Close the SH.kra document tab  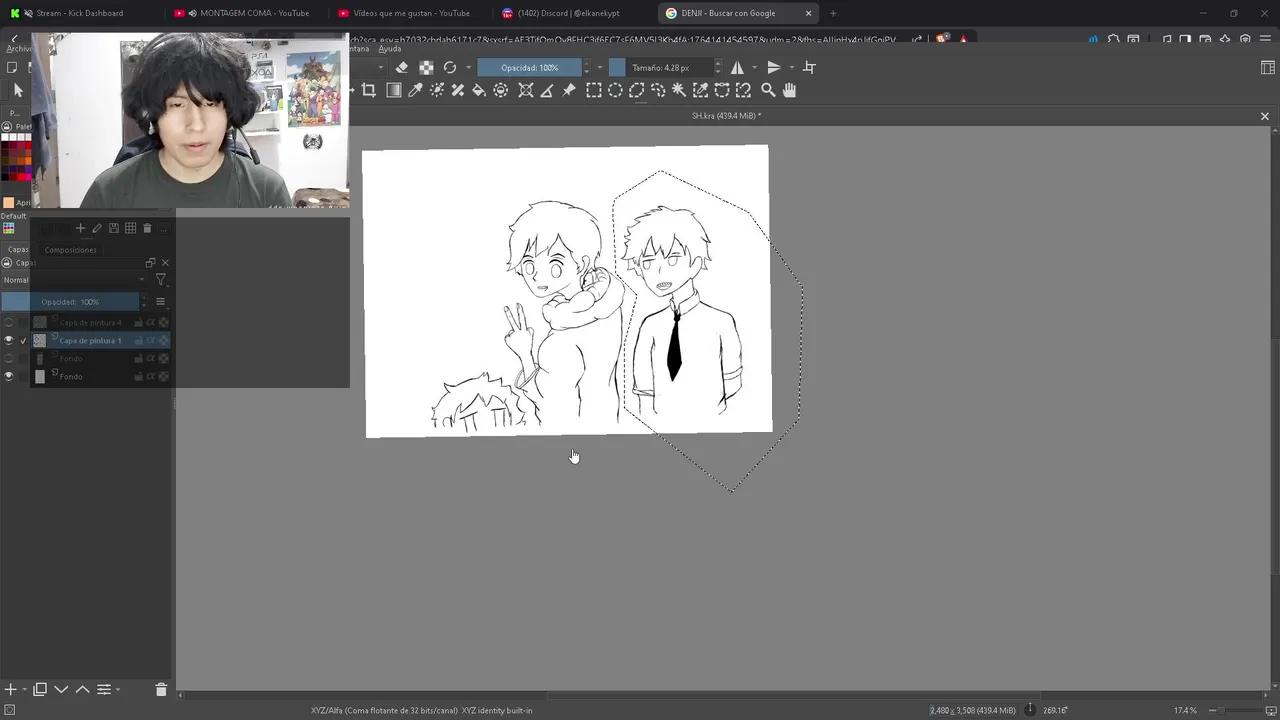pyautogui.click(x=1264, y=116)
